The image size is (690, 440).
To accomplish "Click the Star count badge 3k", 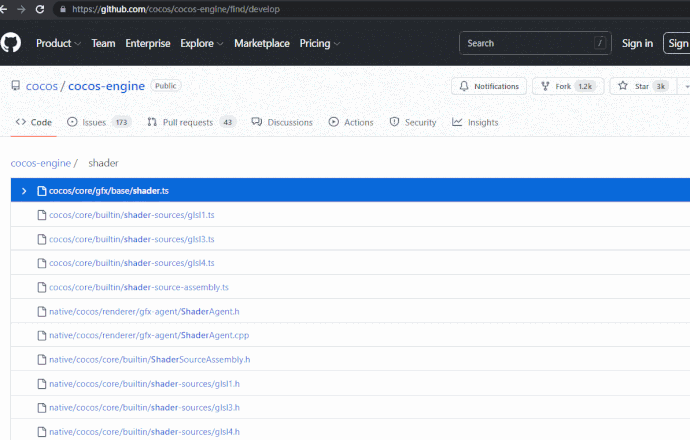I will 661,86.
